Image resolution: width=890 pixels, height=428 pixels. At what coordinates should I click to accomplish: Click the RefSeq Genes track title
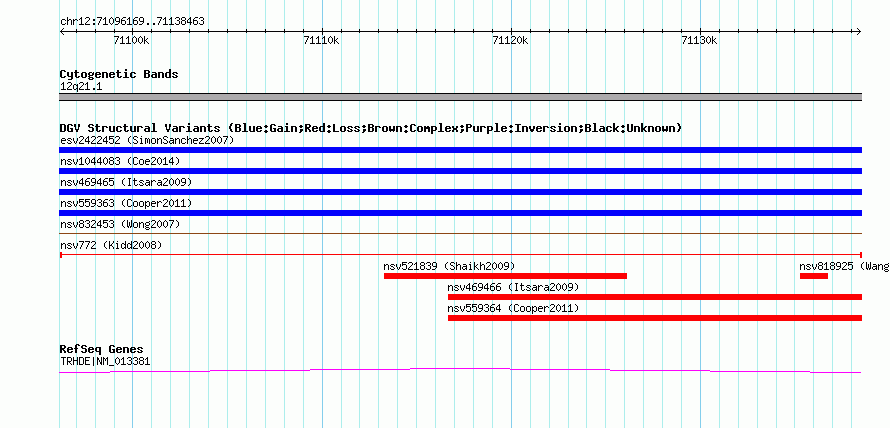pyautogui.click(x=101, y=349)
